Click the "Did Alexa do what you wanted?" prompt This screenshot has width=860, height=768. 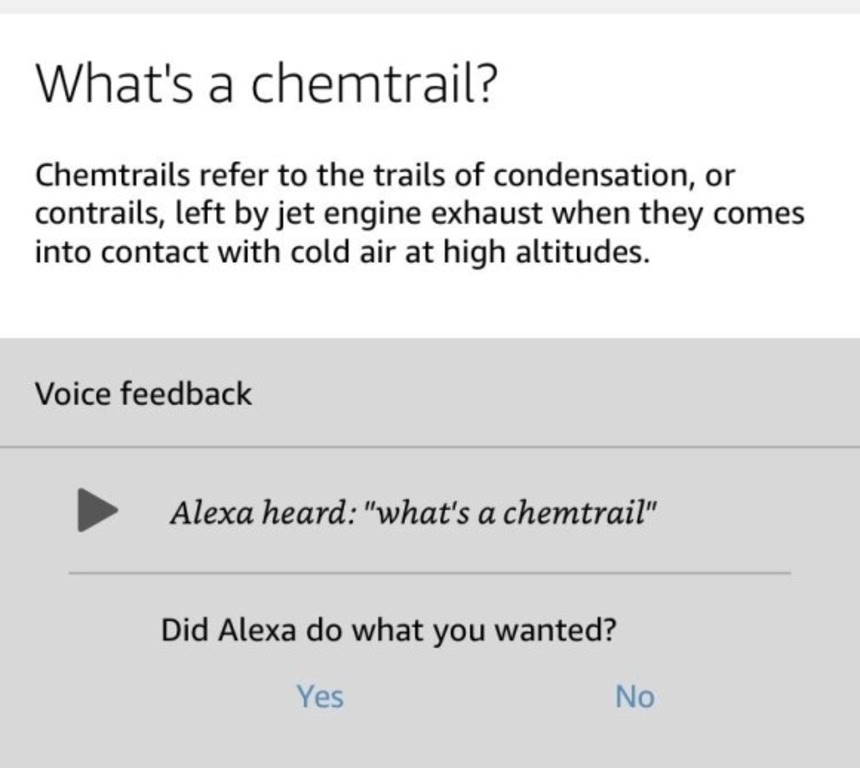click(388, 631)
